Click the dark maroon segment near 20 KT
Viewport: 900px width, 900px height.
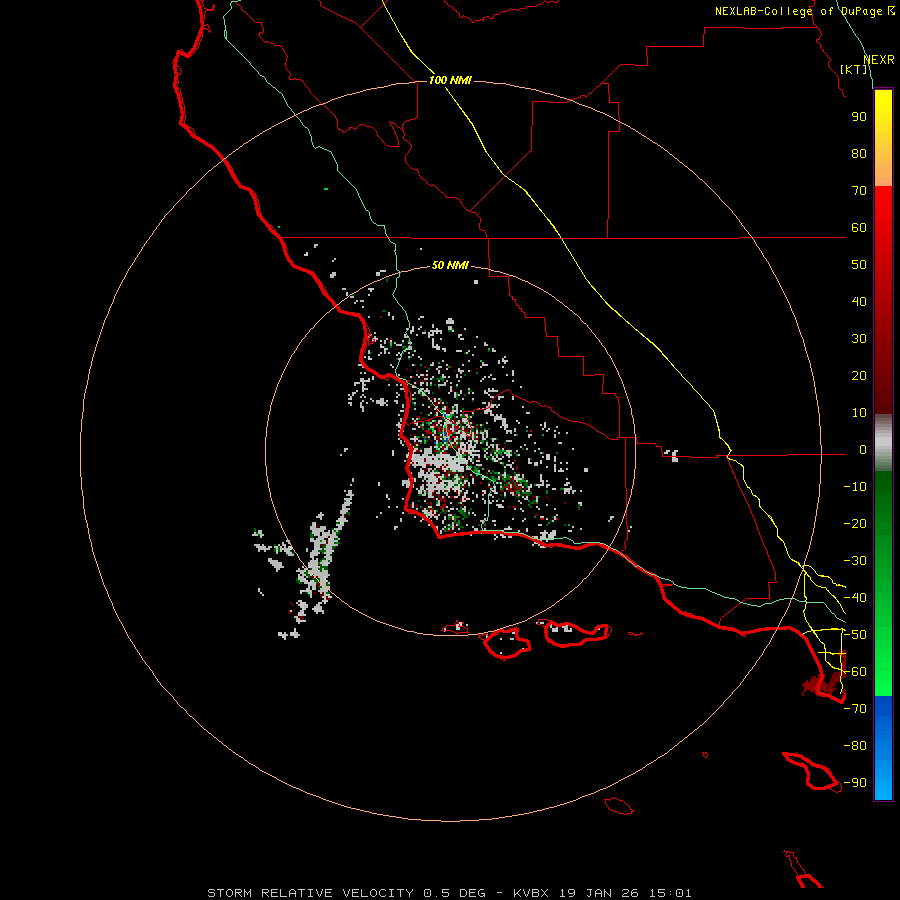[883, 376]
